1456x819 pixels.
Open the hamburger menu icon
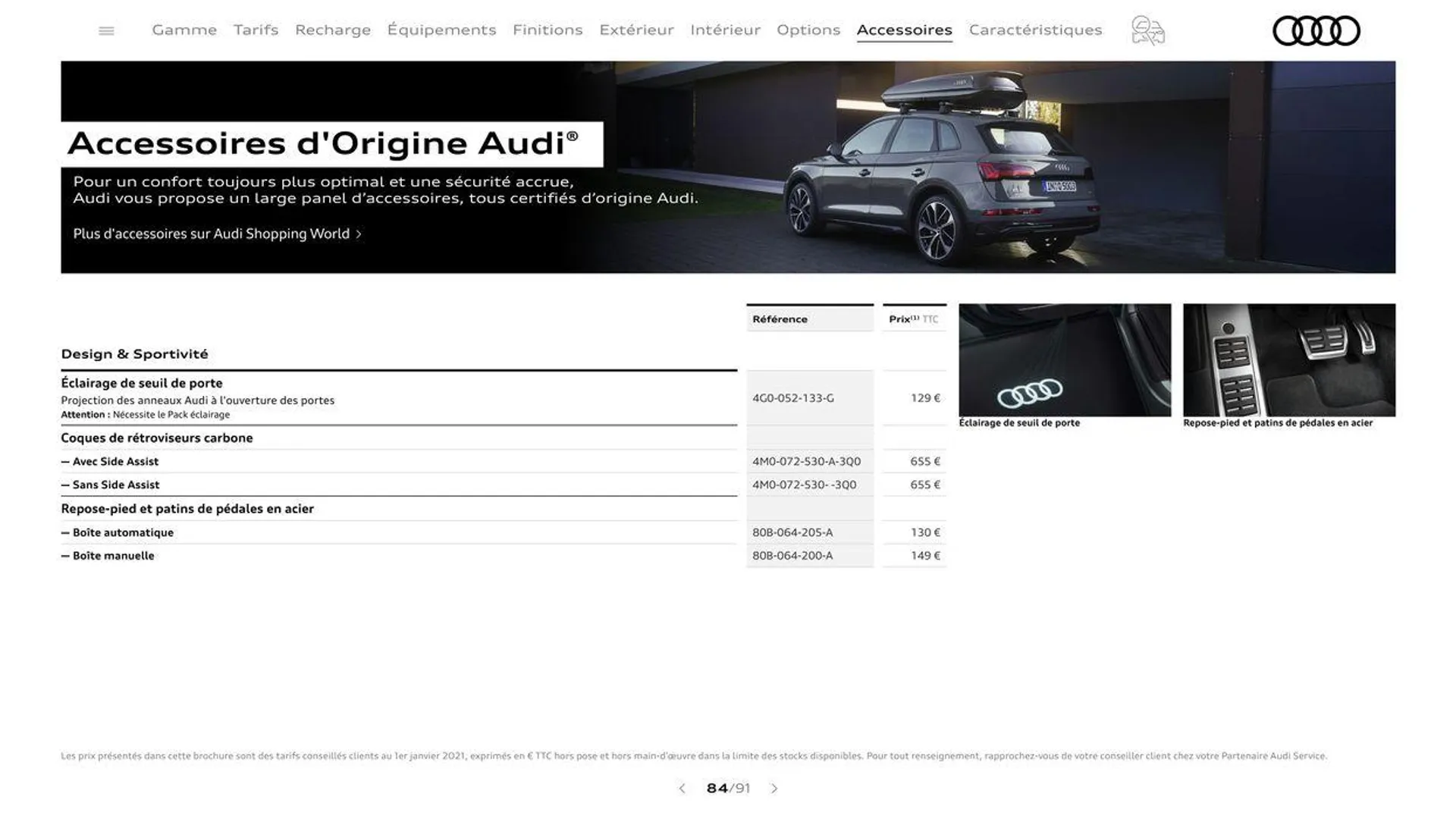pos(106,30)
